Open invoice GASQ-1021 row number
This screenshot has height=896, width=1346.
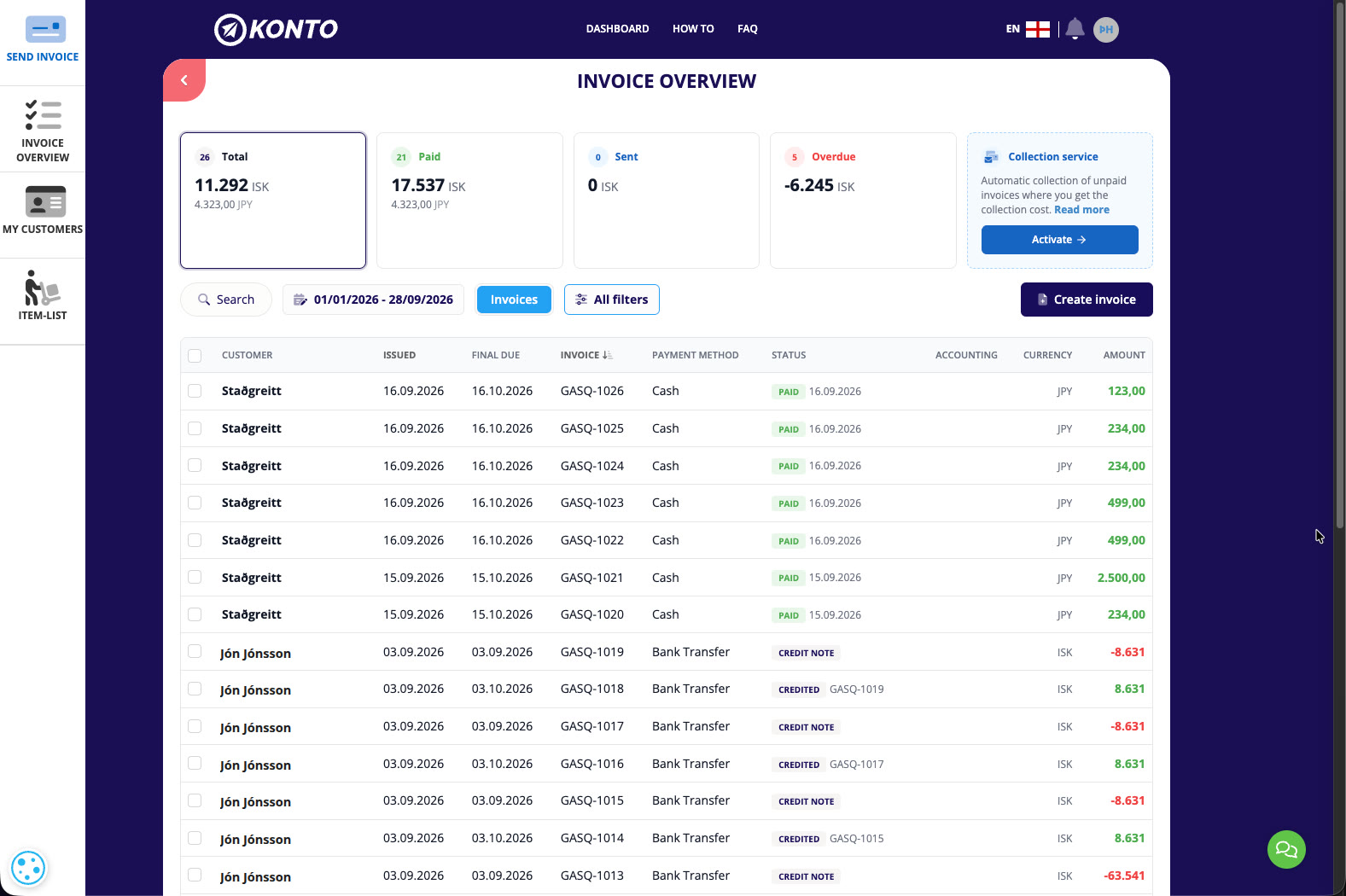[591, 578]
